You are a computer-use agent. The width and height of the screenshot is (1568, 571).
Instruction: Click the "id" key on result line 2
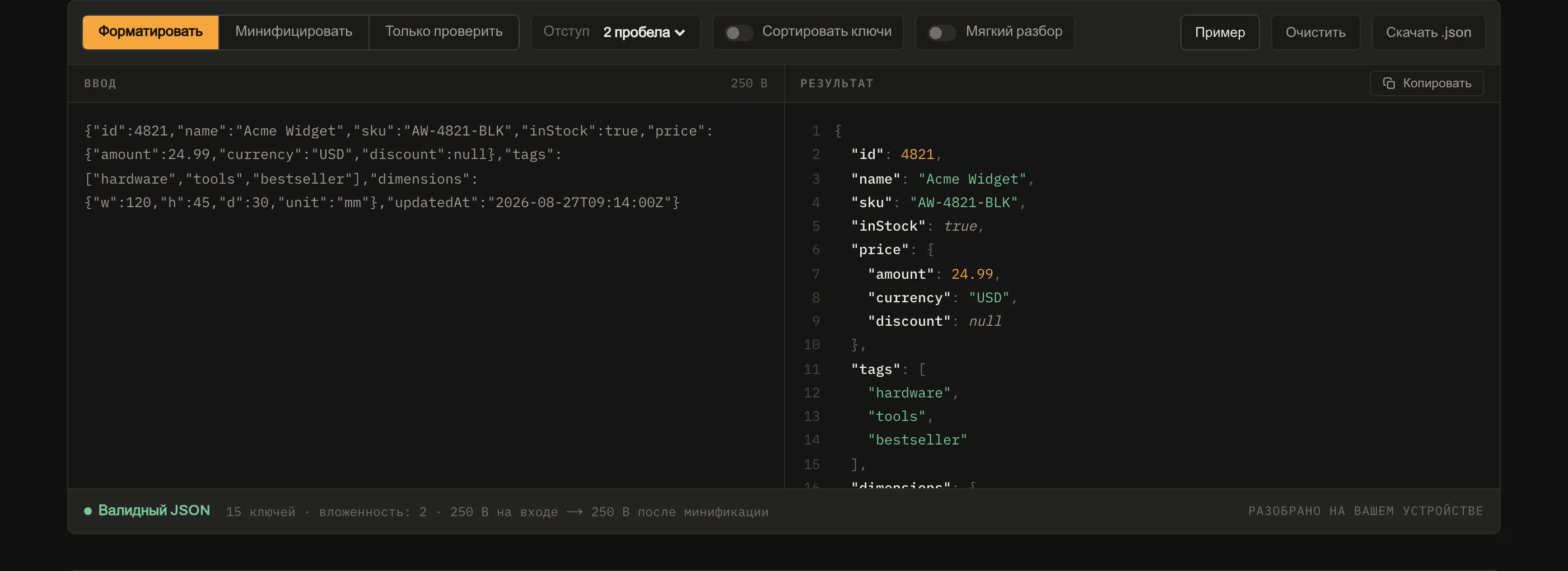click(867, 155)
